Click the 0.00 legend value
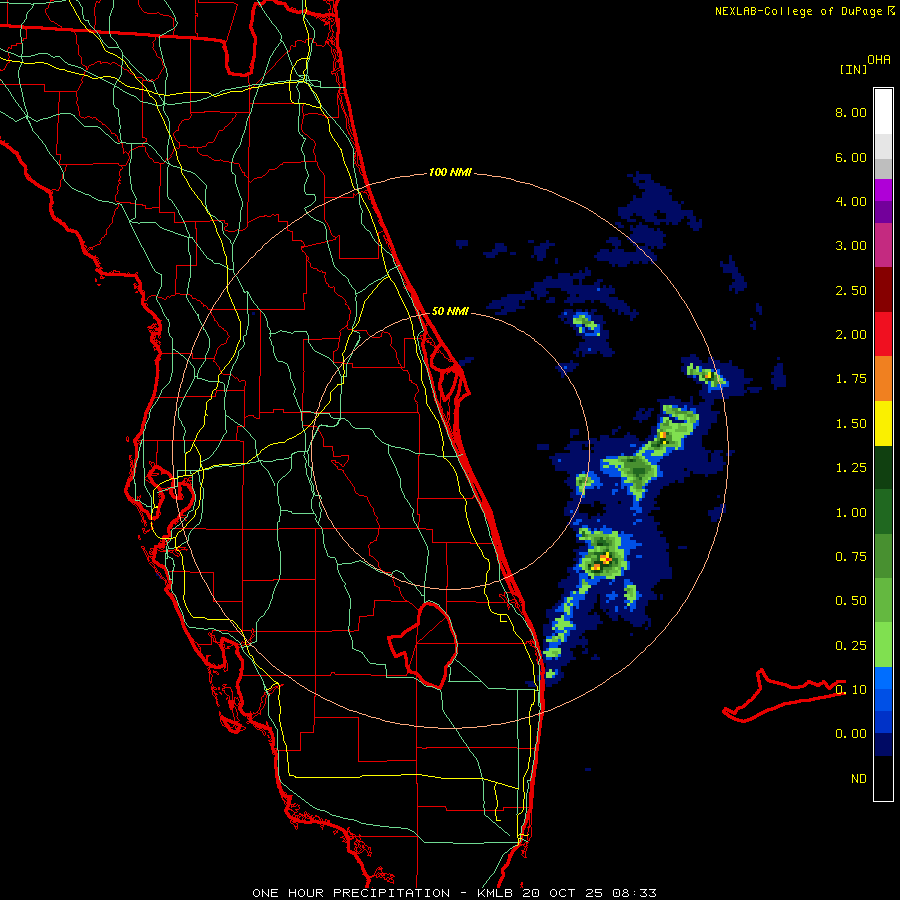The width and height of the screenshot is (900, 900). pyautogui.click(x=851, y=734)
